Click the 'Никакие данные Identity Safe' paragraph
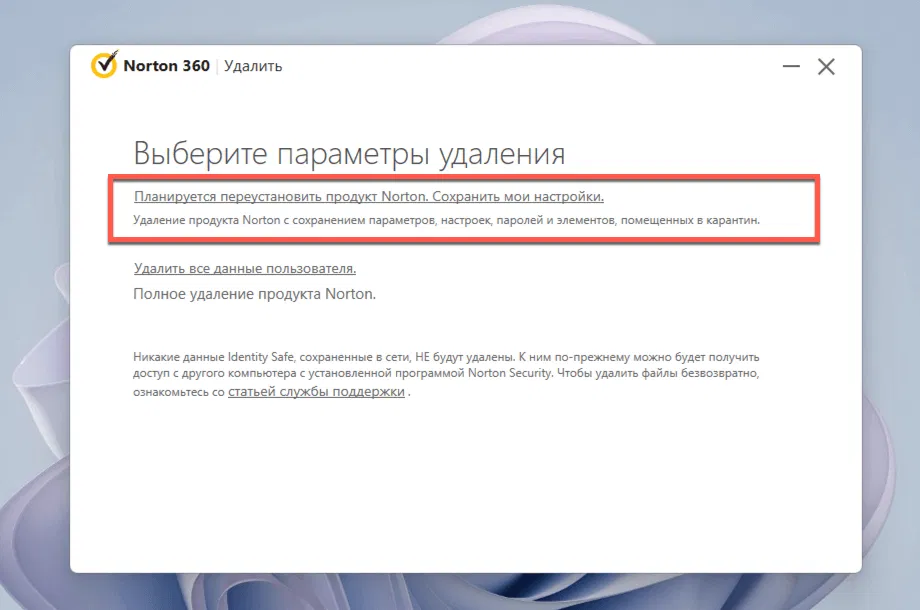 coord(446,374)
